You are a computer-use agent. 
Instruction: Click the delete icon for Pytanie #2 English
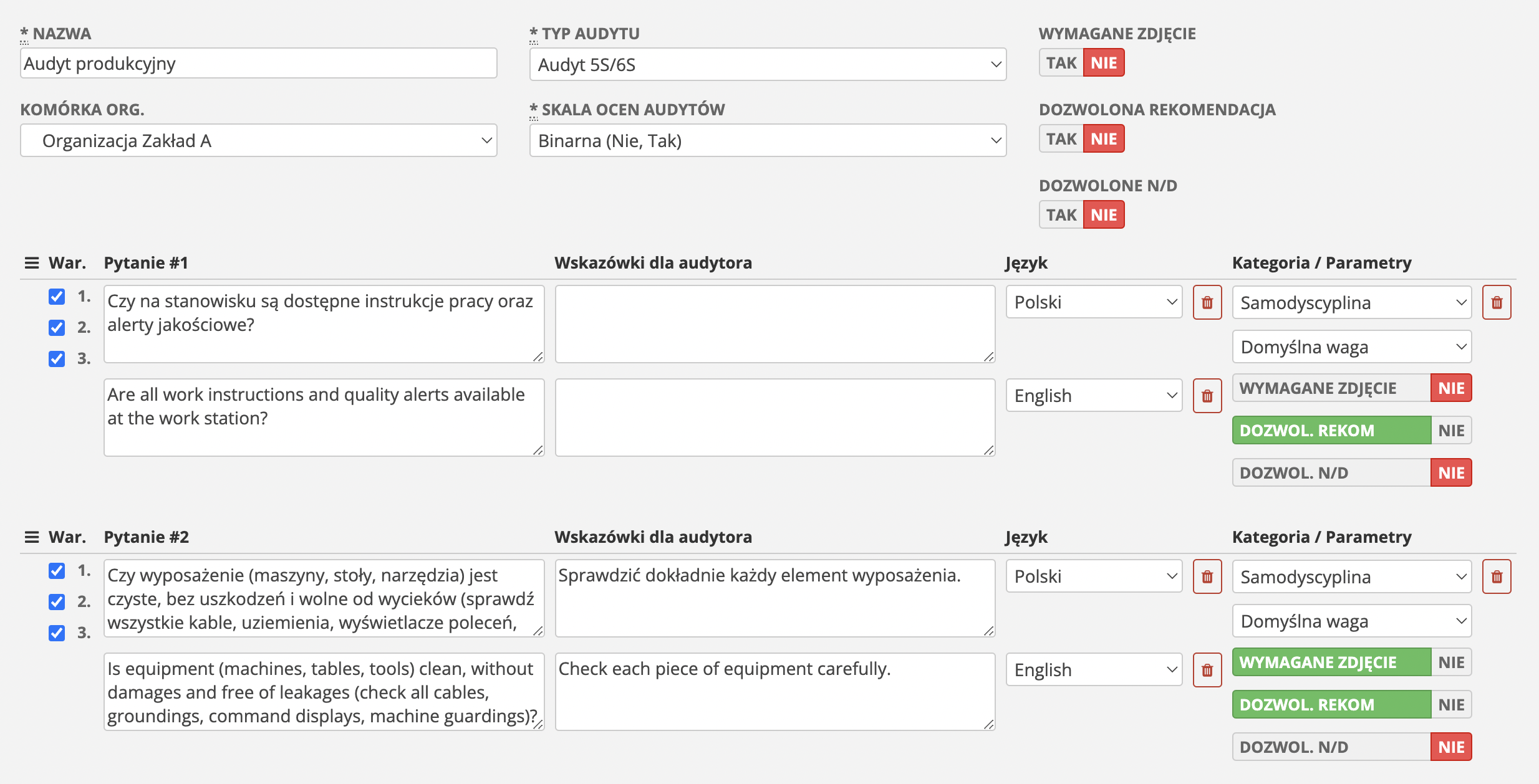click(x=1207, y=669)
